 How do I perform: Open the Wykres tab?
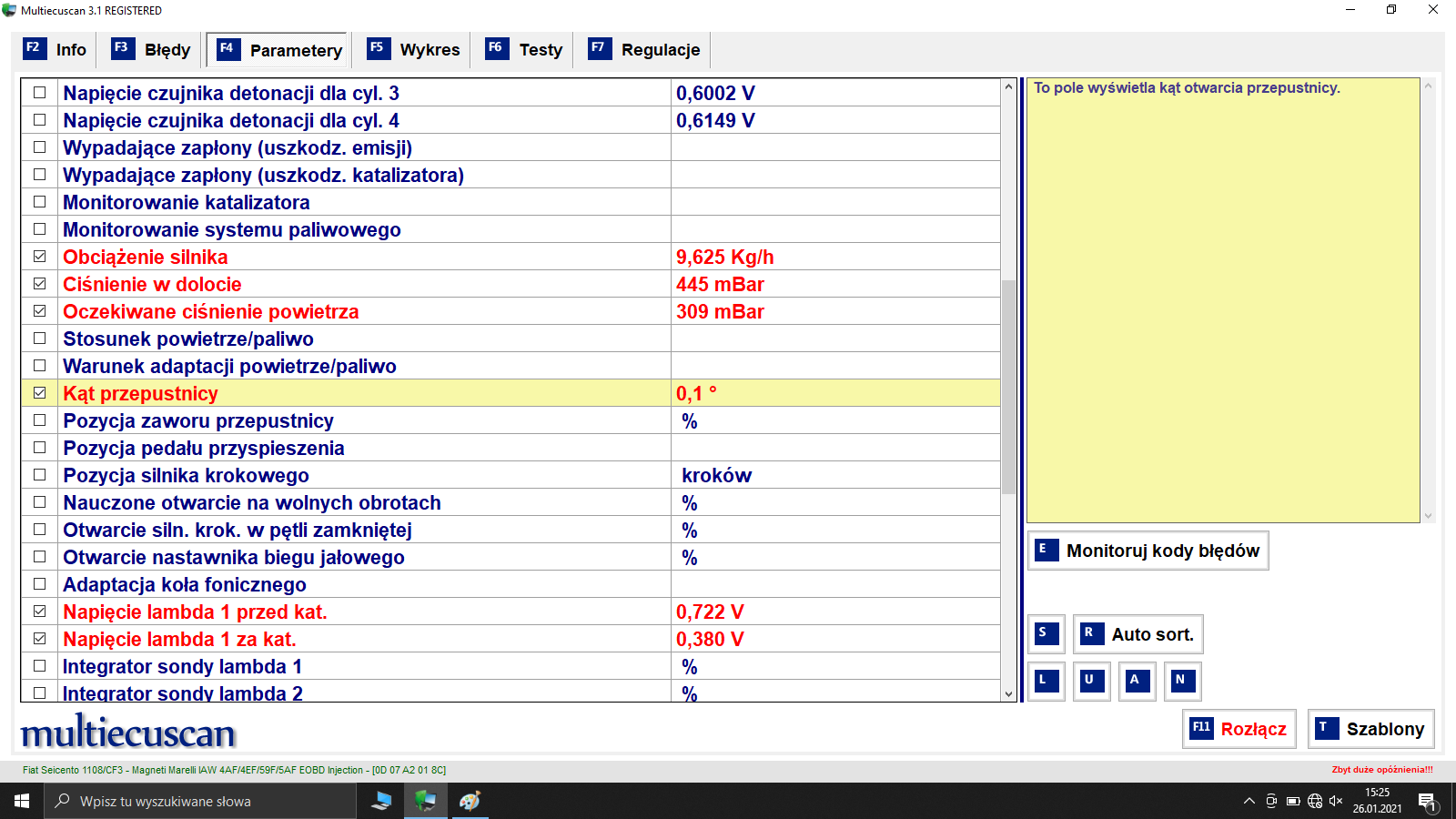(414, 50)
